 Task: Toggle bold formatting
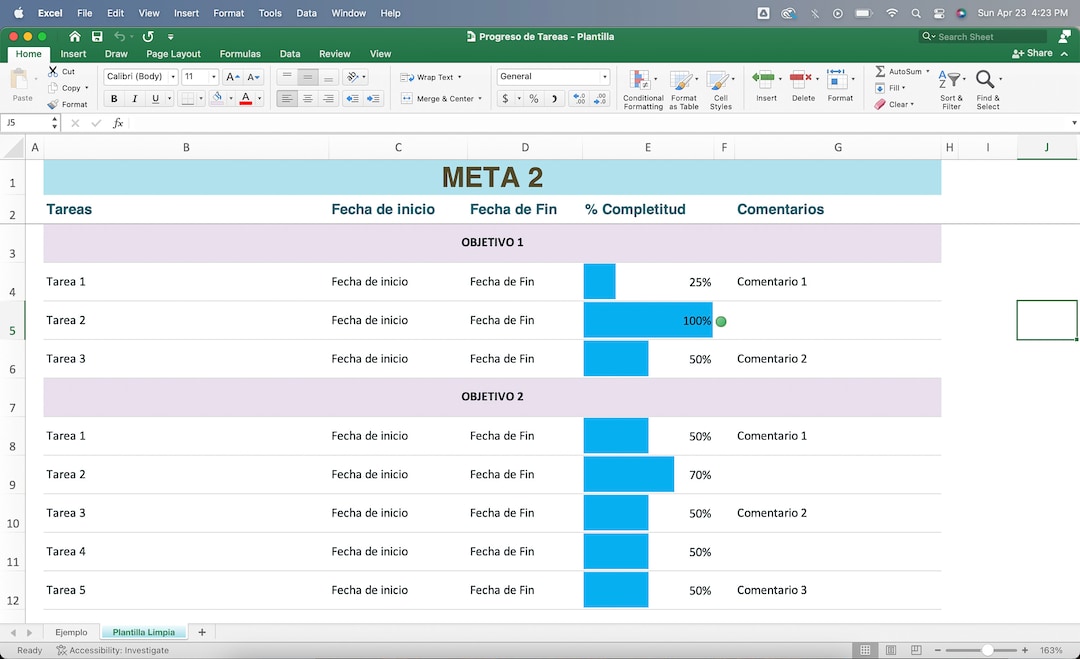pos(114,99)
